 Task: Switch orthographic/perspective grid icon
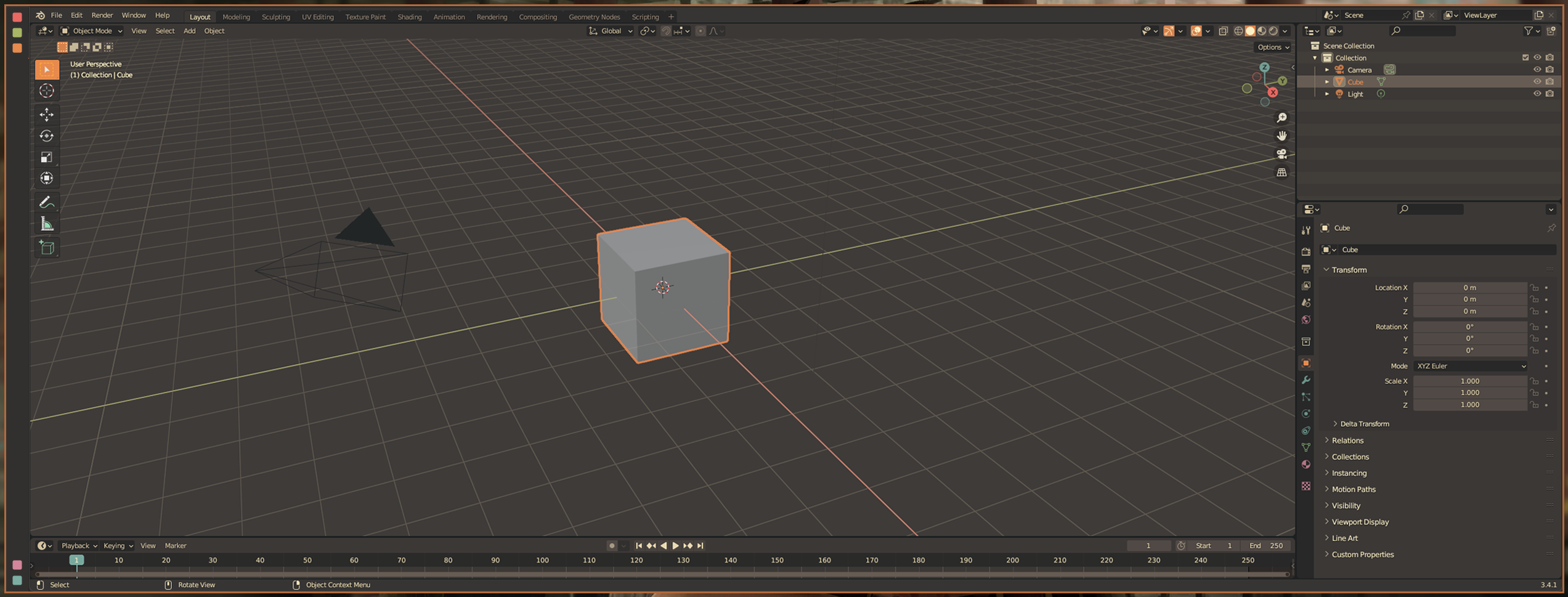click(1282, 173)
